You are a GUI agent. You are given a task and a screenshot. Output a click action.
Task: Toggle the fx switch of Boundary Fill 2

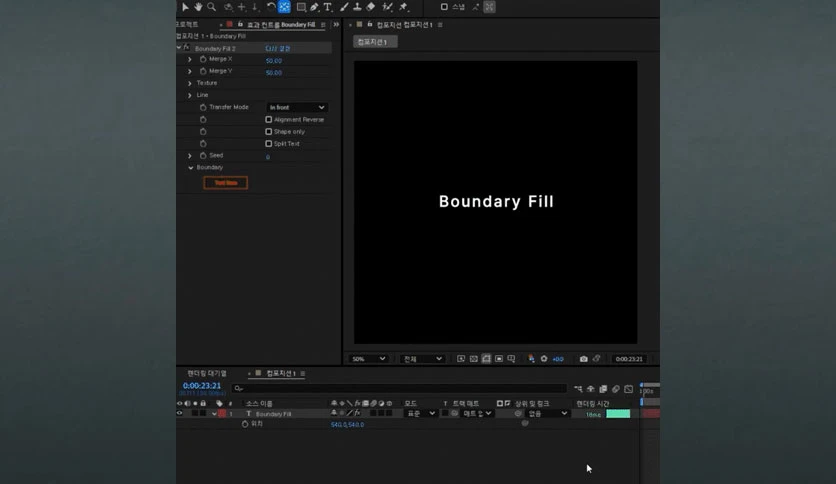pos(187,47)
